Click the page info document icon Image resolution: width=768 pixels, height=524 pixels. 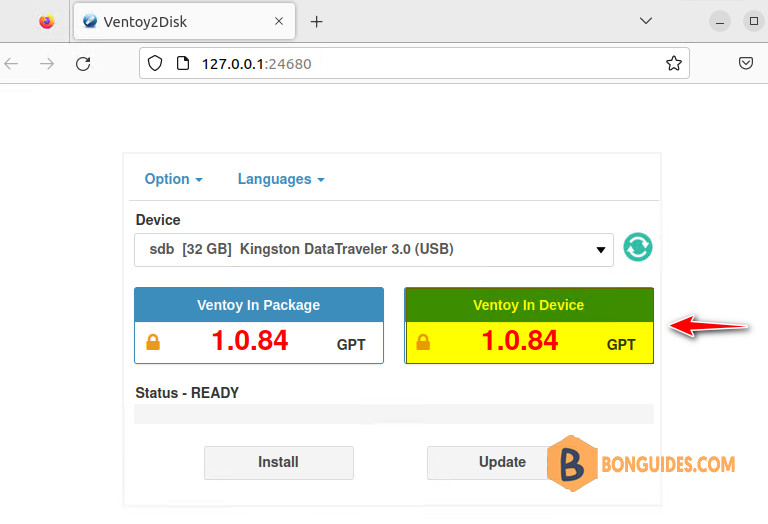(183, 63)
